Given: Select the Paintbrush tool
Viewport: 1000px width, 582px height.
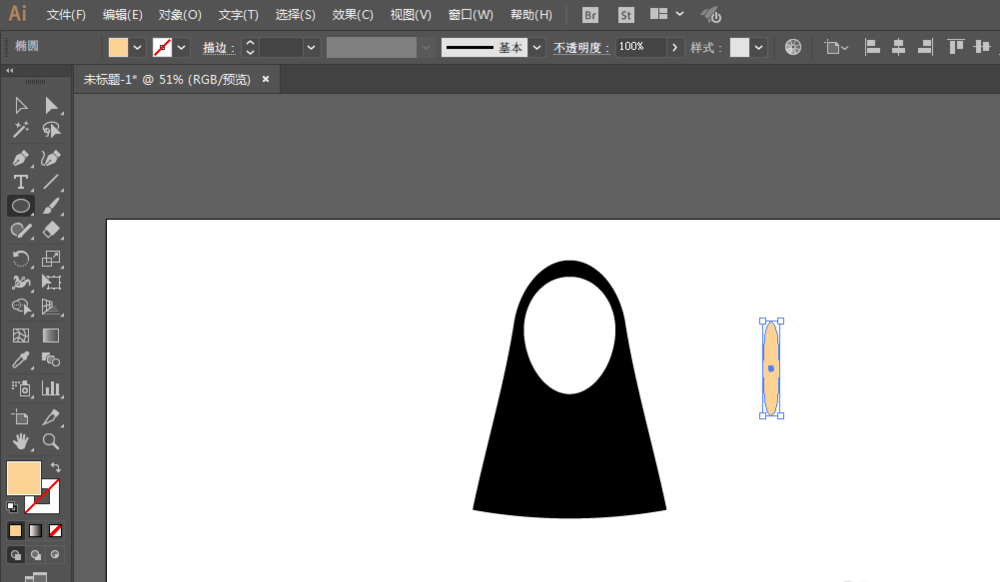Looking at the screenshot, I should pyautogui.click(x=51, y=206).
